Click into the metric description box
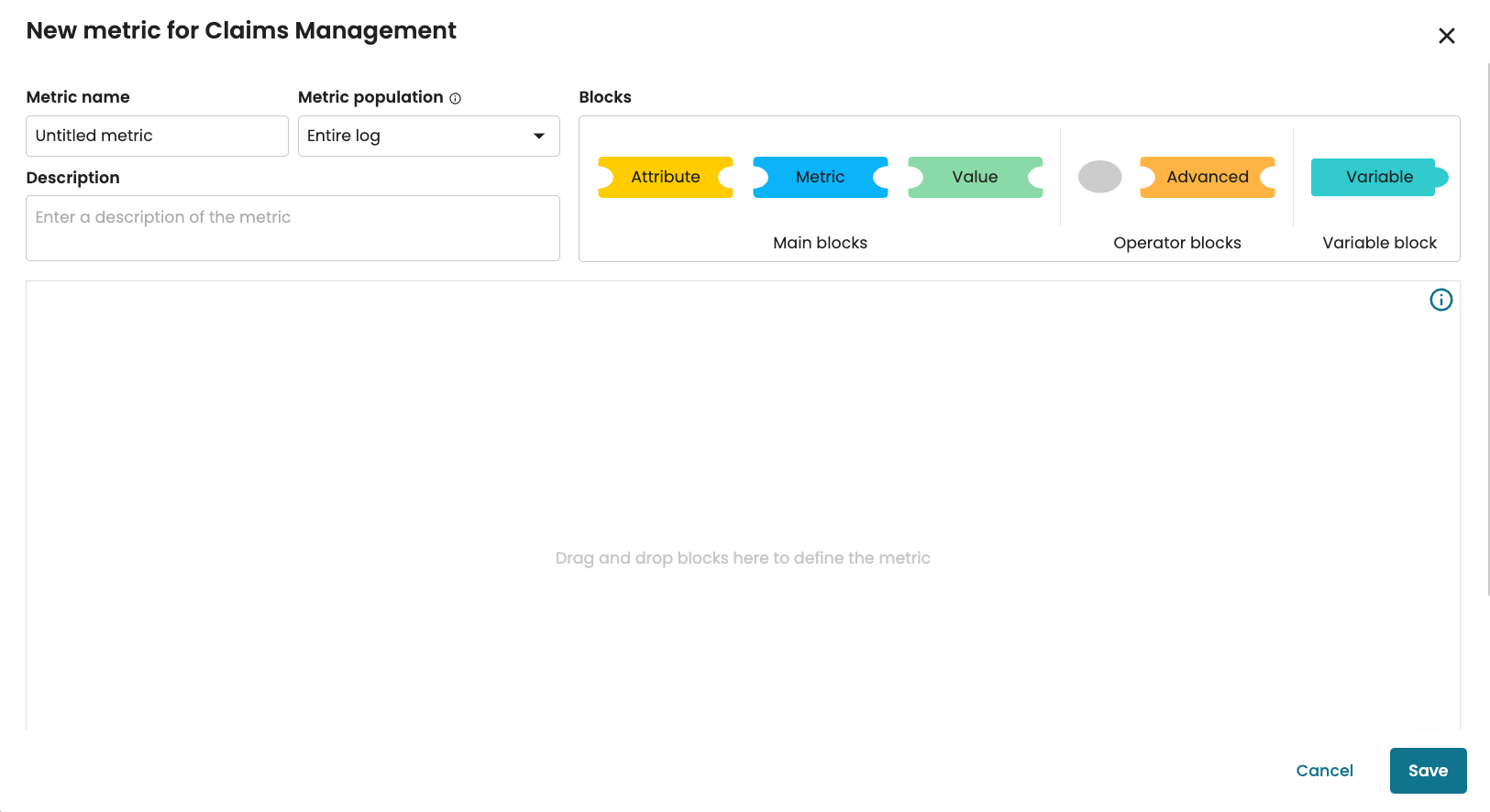The image size is (1490, 812). pyautogui.click(x=292, y=228)
